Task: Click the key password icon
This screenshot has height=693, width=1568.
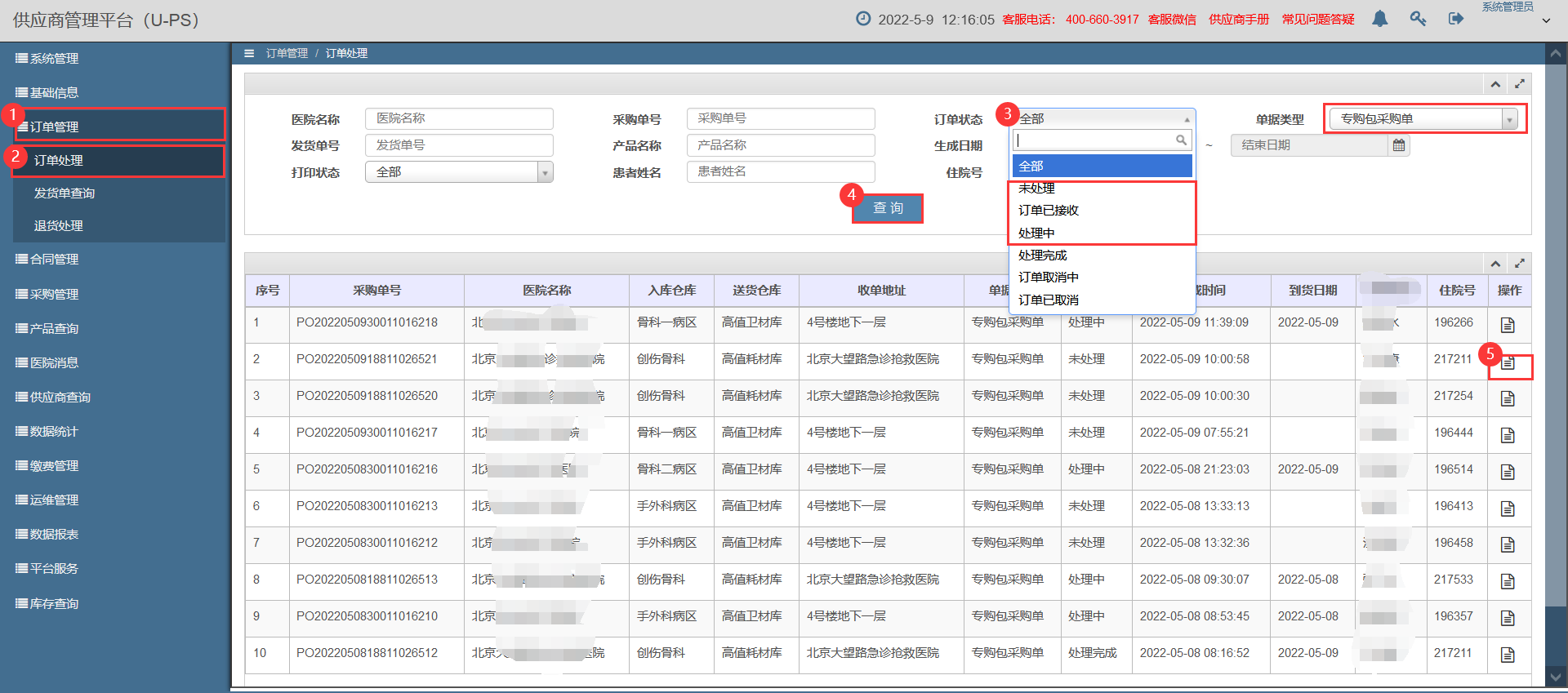Action: point(1418,19)
